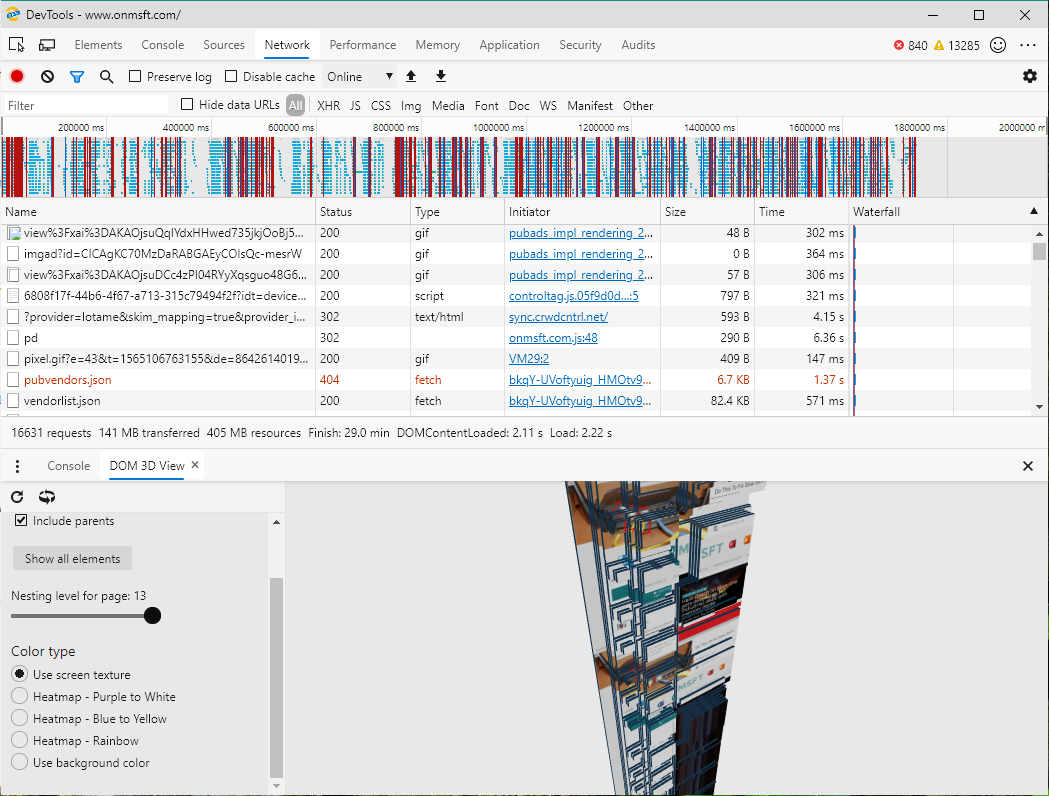Filter requests by XHR type
1049x796 pixels.
click(x=328, y=106)
